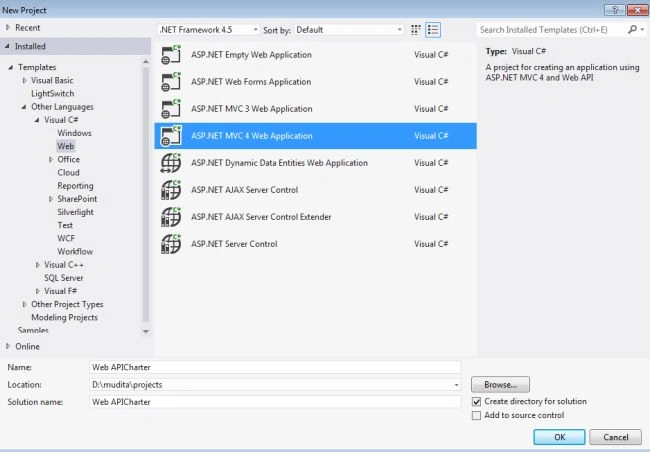Click the templates tree scrollbar up arrow
Viewport: 650px width, 452px height.
146,61
